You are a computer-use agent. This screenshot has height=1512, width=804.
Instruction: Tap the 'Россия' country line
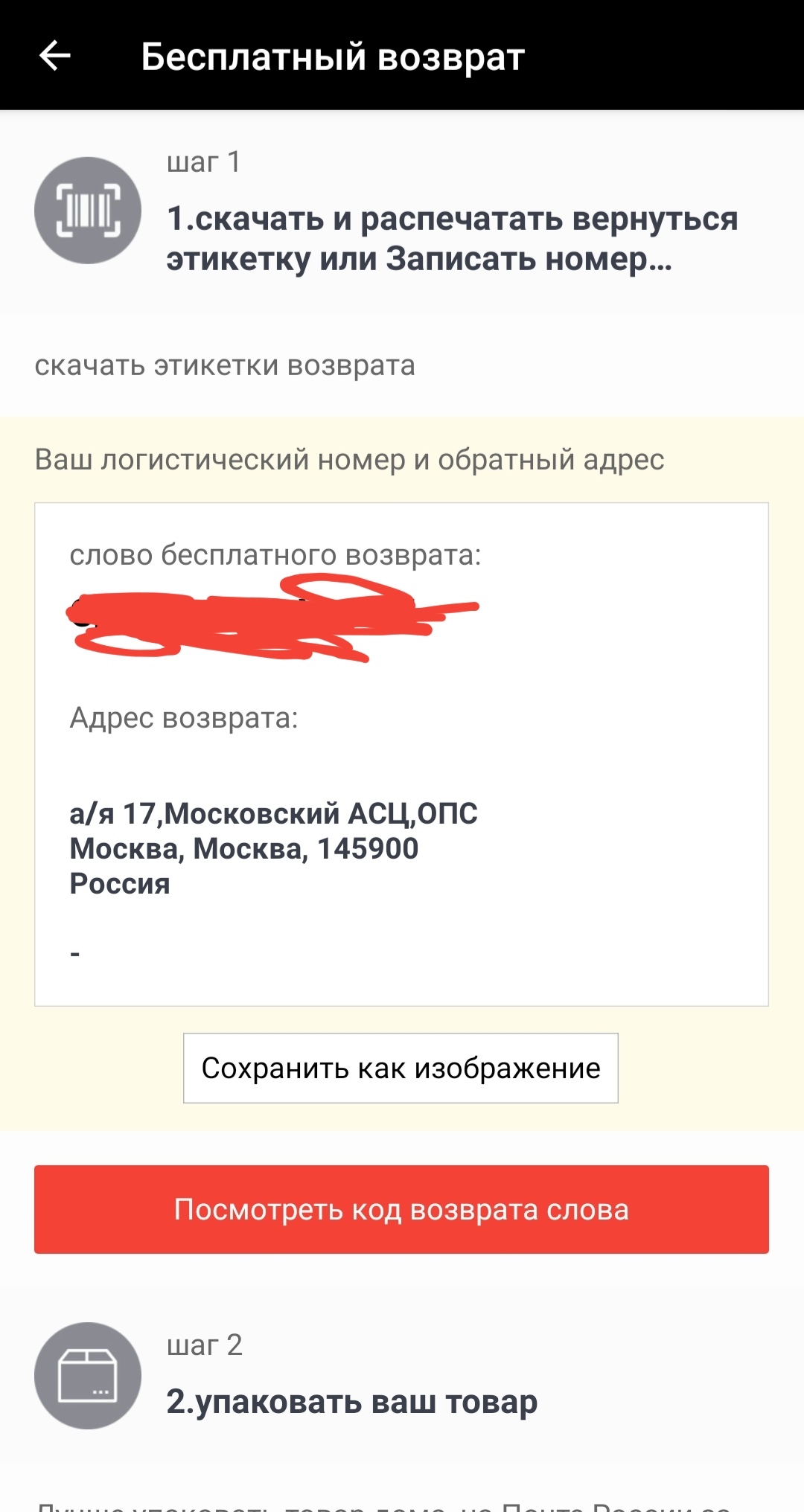click(120, 883)
